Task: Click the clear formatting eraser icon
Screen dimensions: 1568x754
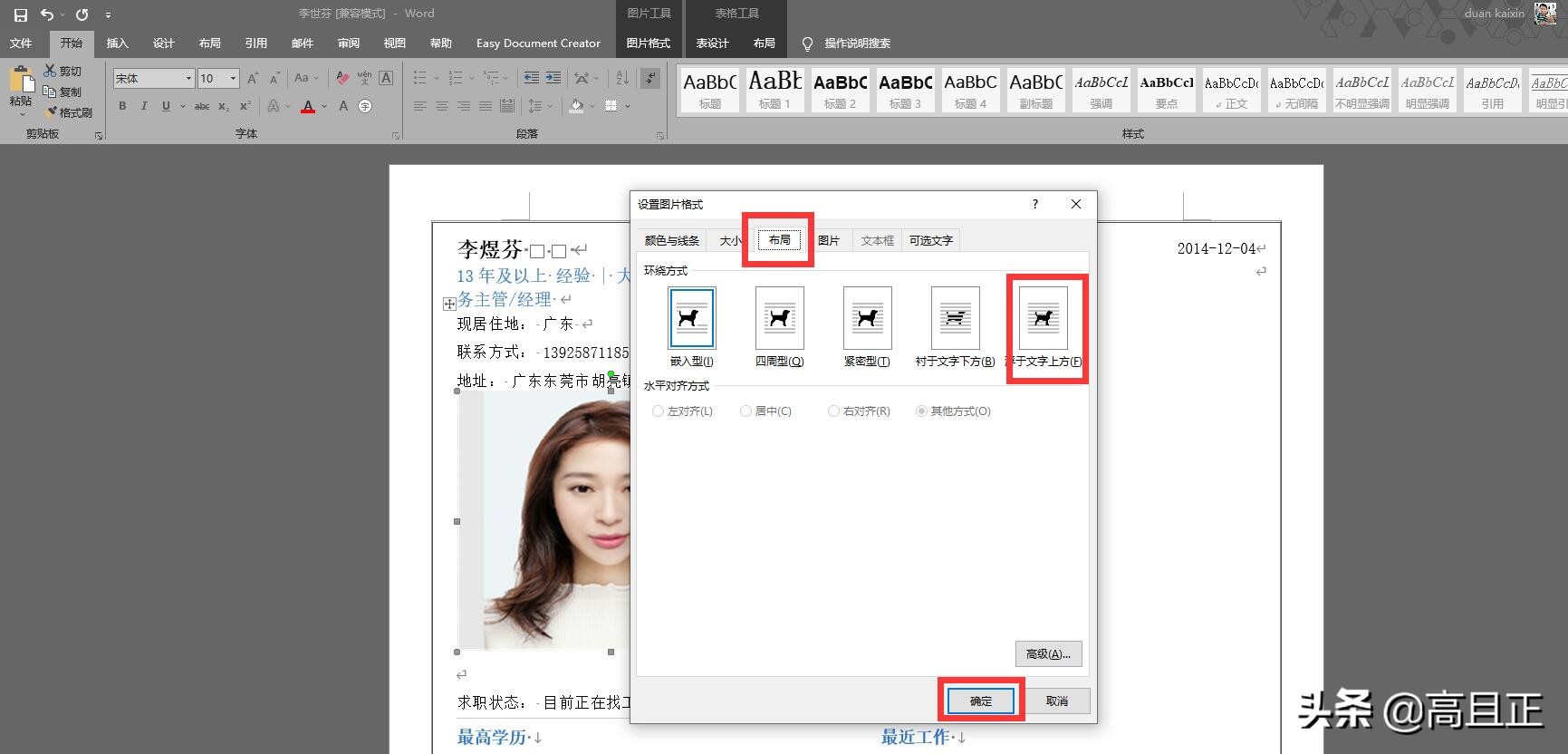Action: [341, 78]
